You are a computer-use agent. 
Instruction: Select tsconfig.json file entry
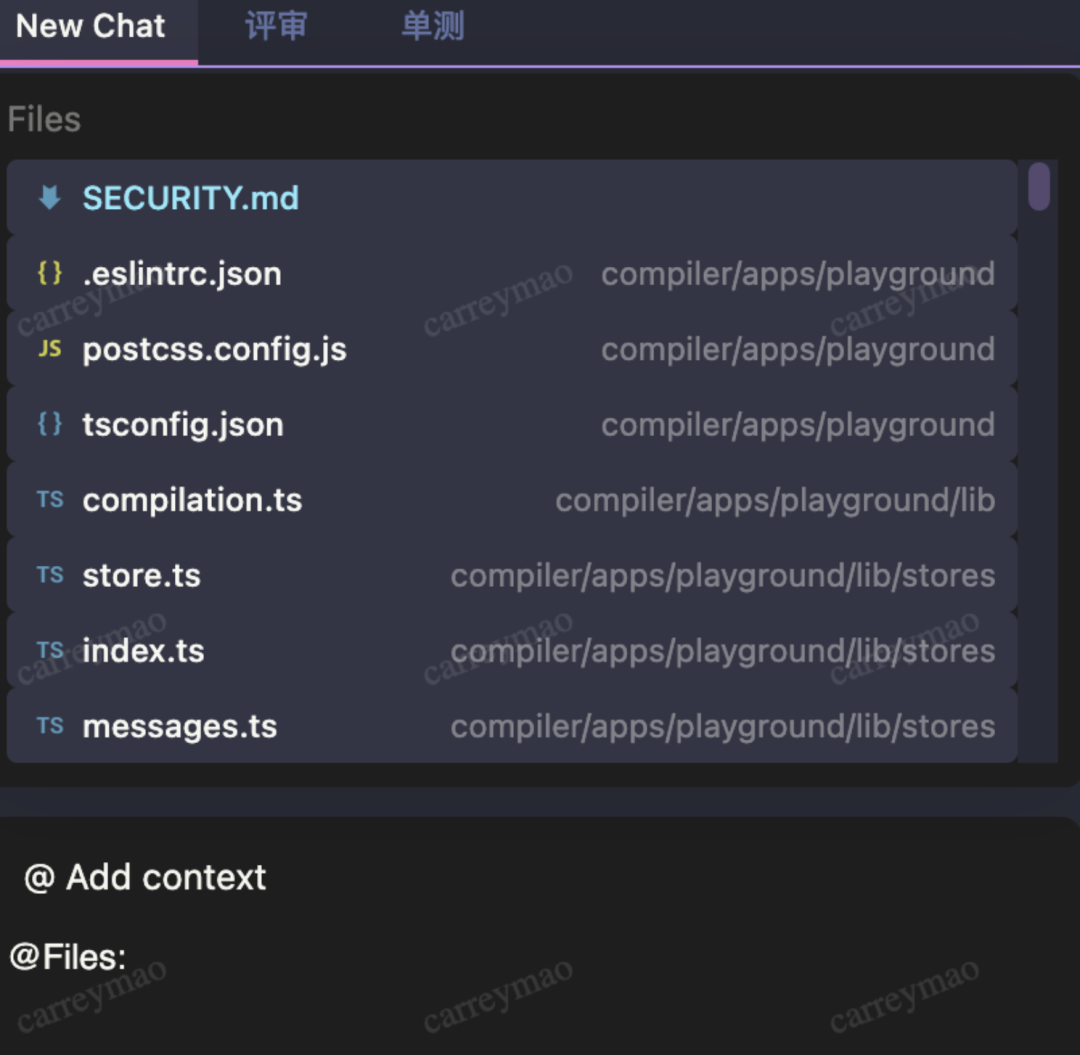click(512, 424)
